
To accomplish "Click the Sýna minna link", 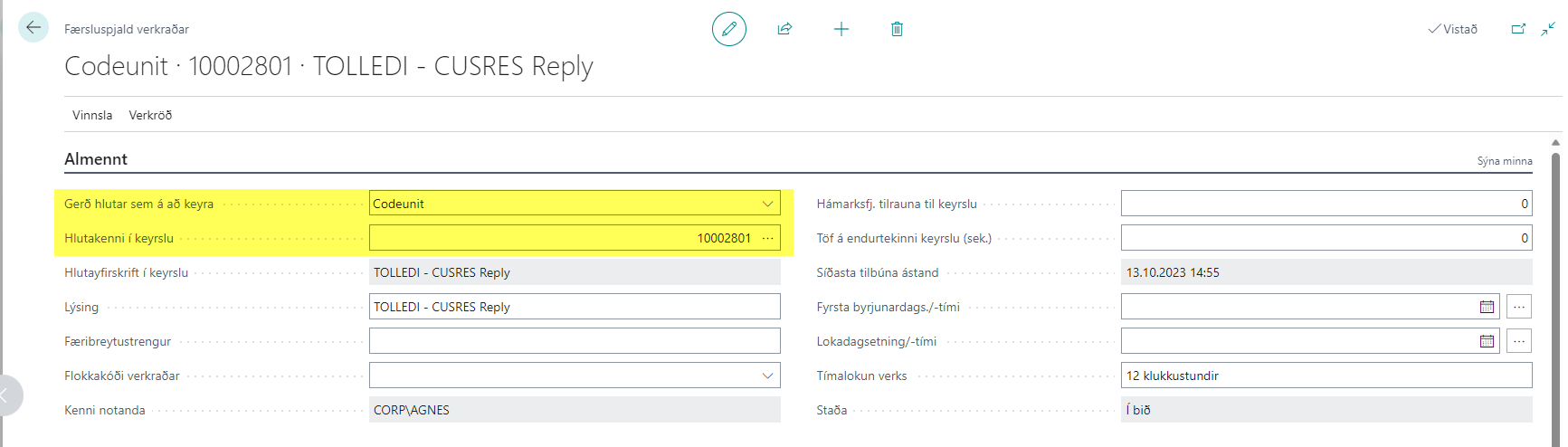I will coord(1504,161).
